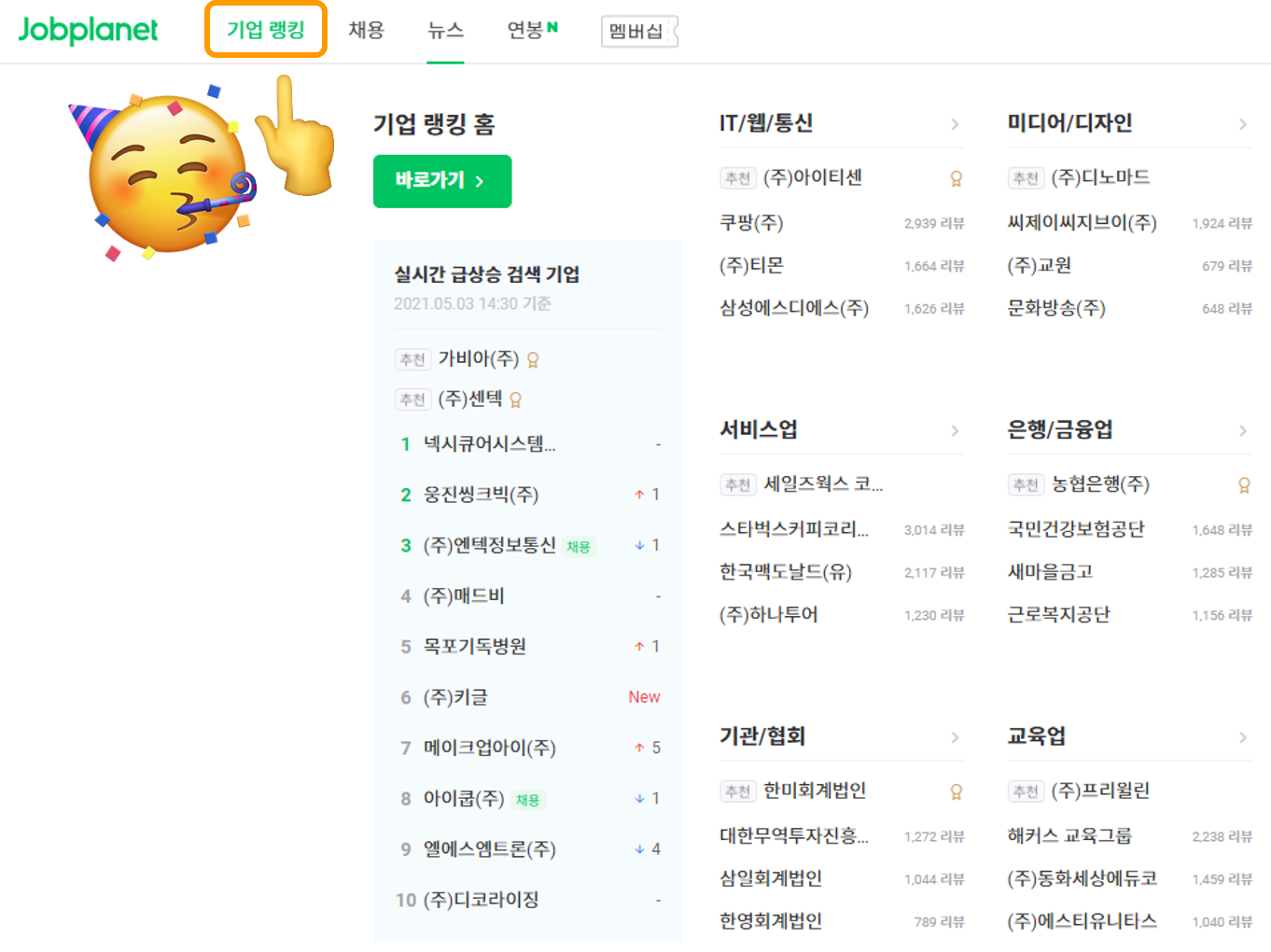Select (주)티몬 company
This screenshot has height=952, width=1271.
coord(751,266)
